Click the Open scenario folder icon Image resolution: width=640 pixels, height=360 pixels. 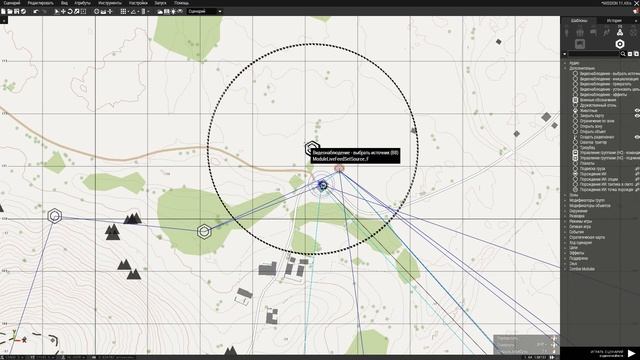click(10, 11)
